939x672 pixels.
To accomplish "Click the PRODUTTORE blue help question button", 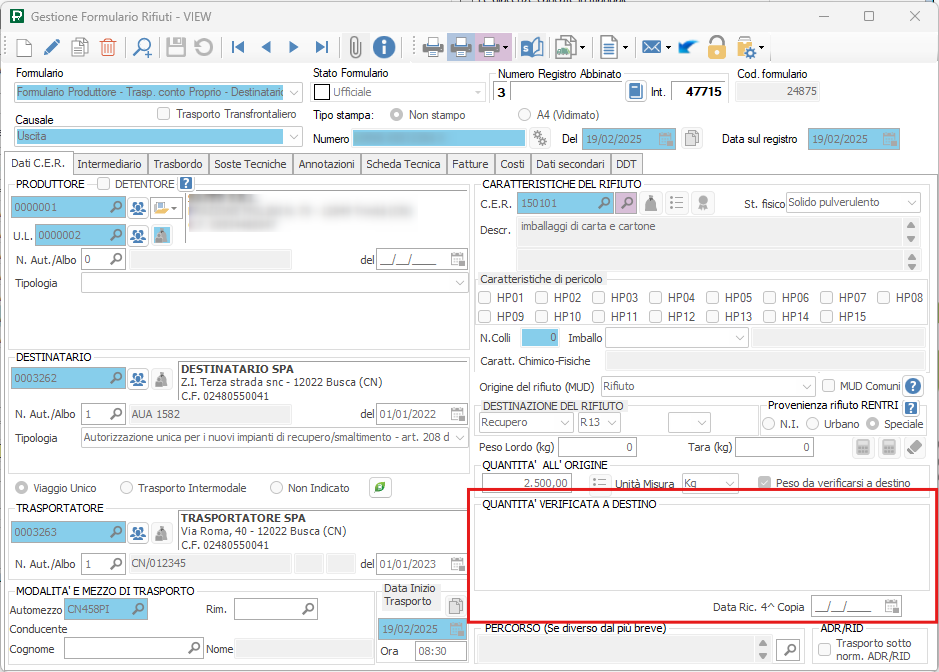I will [x=185, y=184].
